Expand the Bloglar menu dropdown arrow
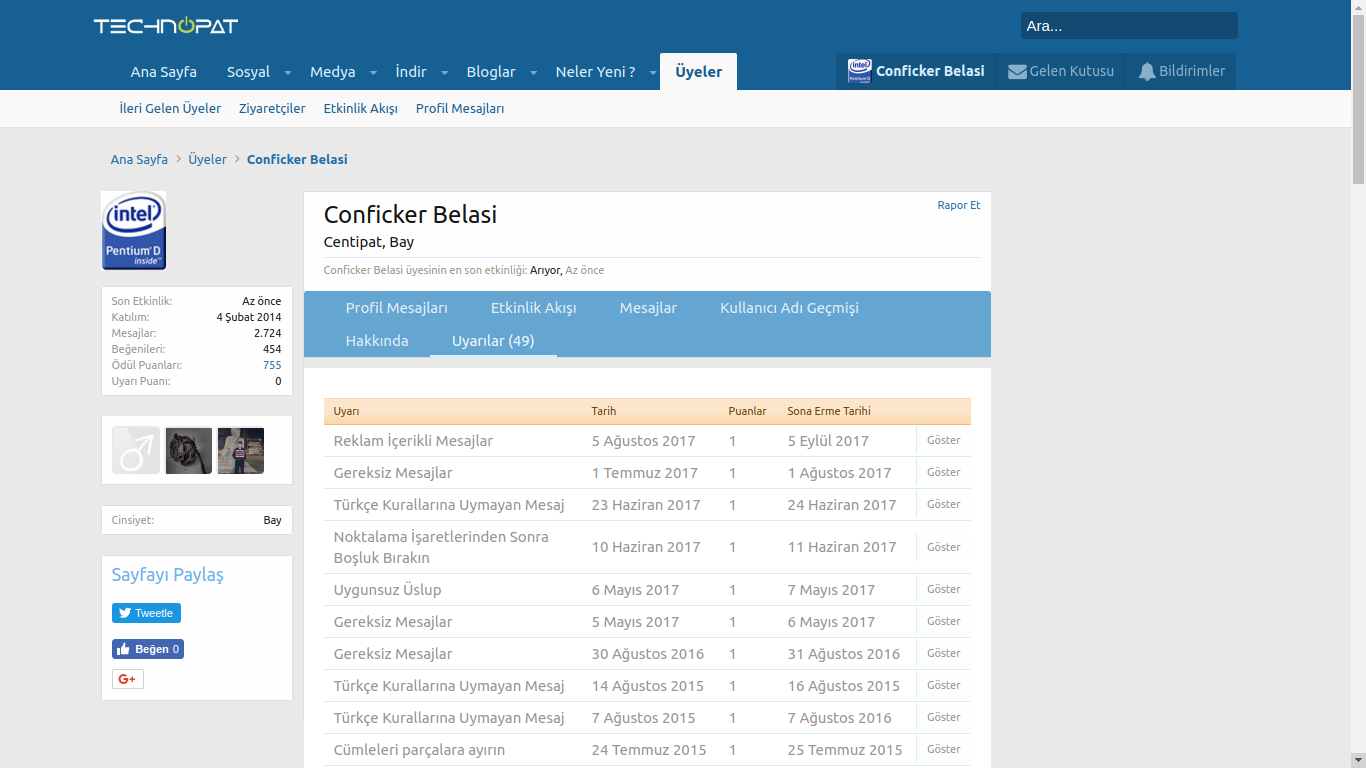This screenshot has width=1366, height=768. [533, 72]
